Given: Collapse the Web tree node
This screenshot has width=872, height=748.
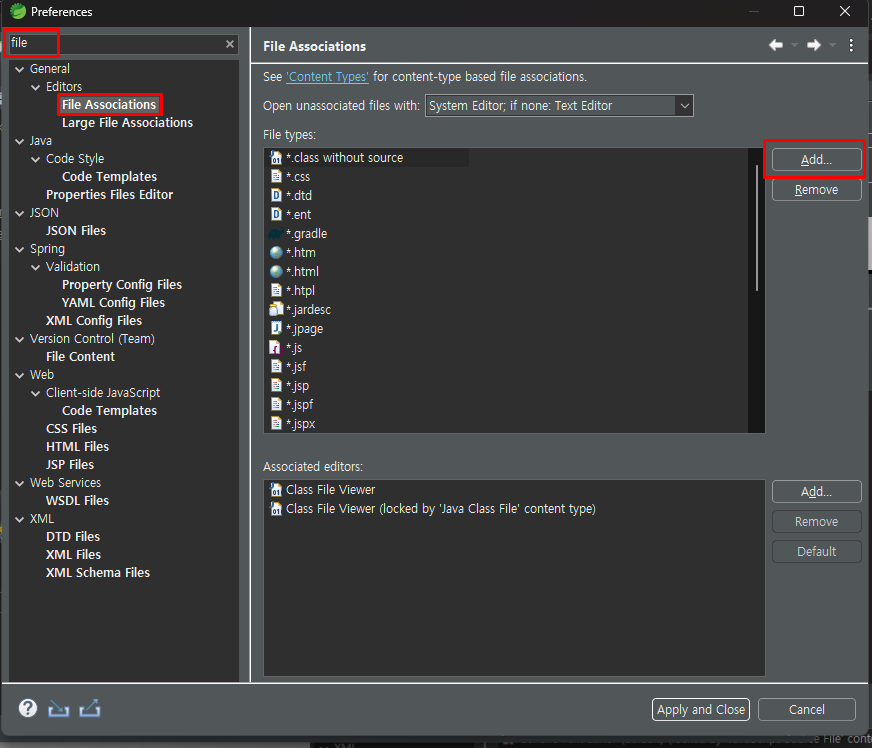Looking at the screenshot, I should click(20, 375).
